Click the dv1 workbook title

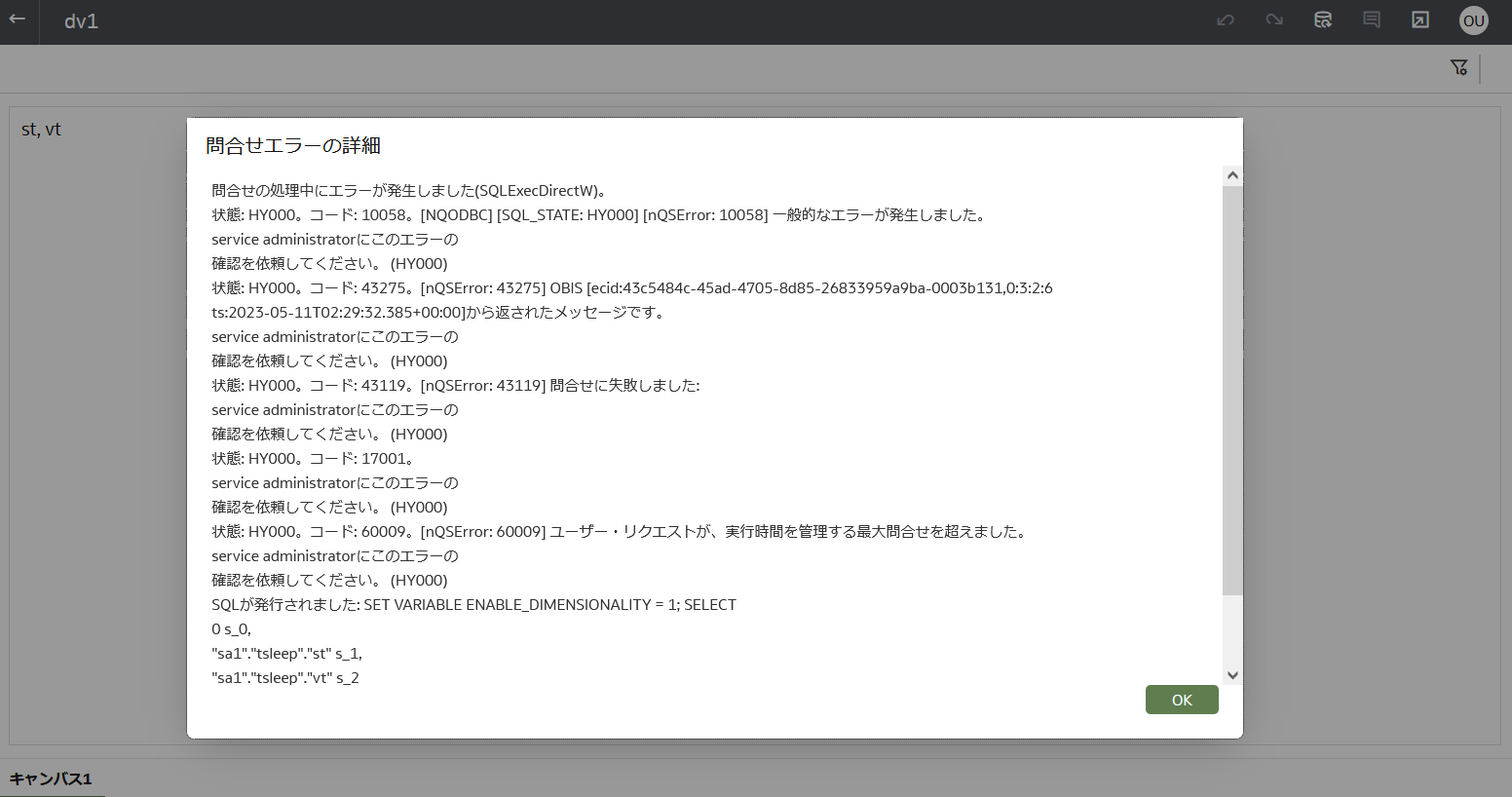[81, 21]
